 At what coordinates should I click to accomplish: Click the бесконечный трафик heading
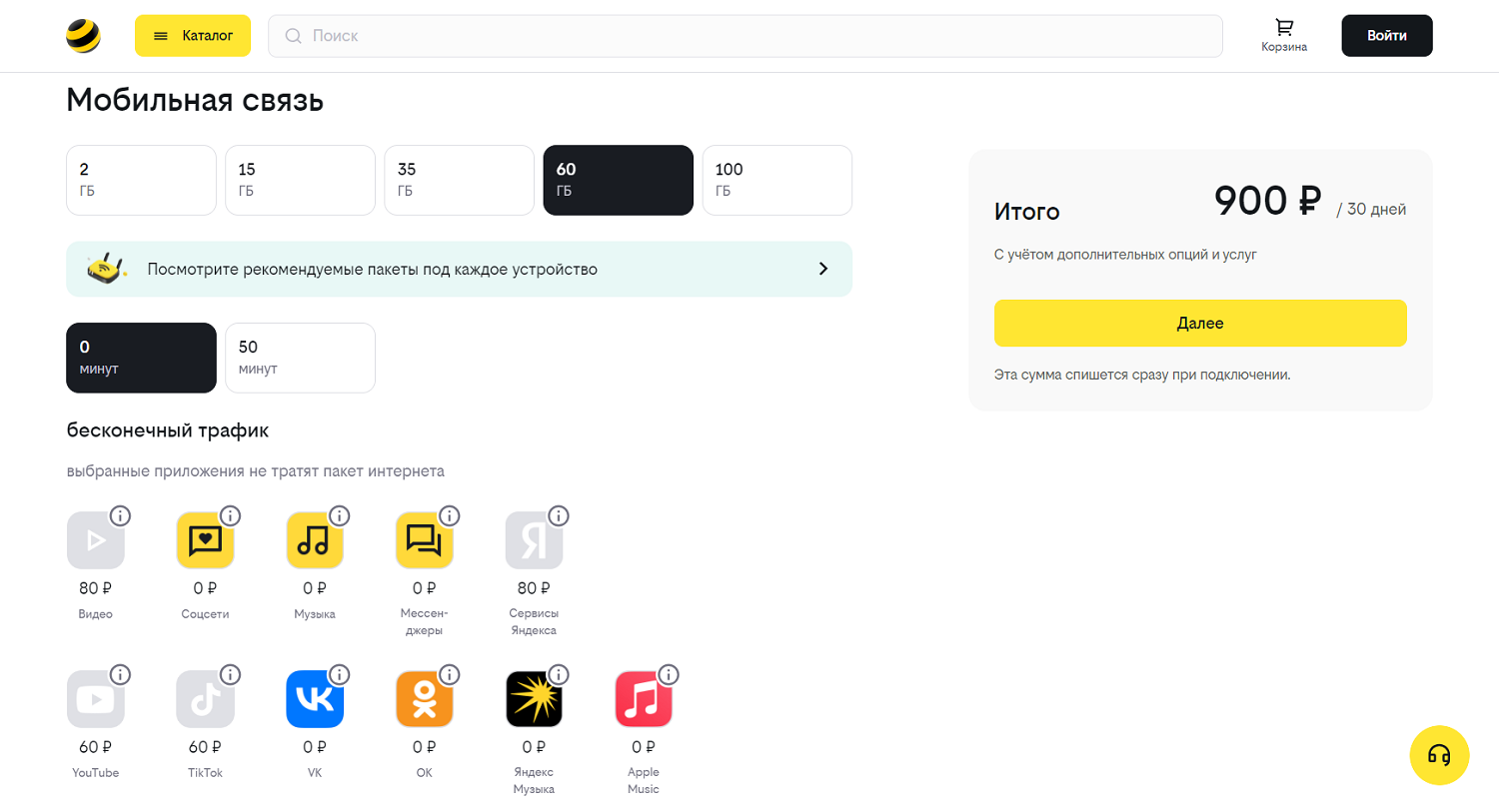(x=168, y=430)
